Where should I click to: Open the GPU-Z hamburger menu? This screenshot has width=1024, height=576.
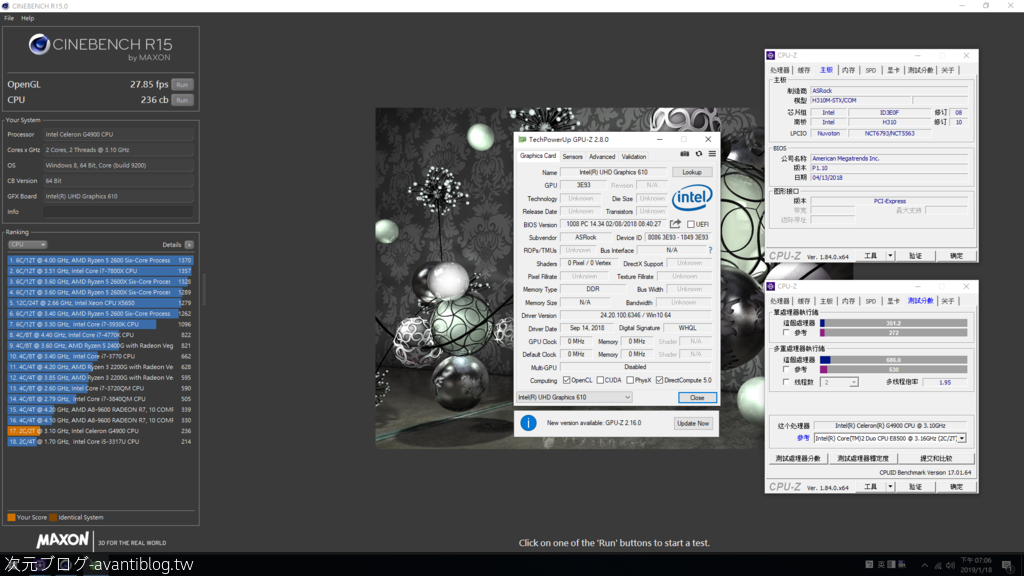pos(712,154)
